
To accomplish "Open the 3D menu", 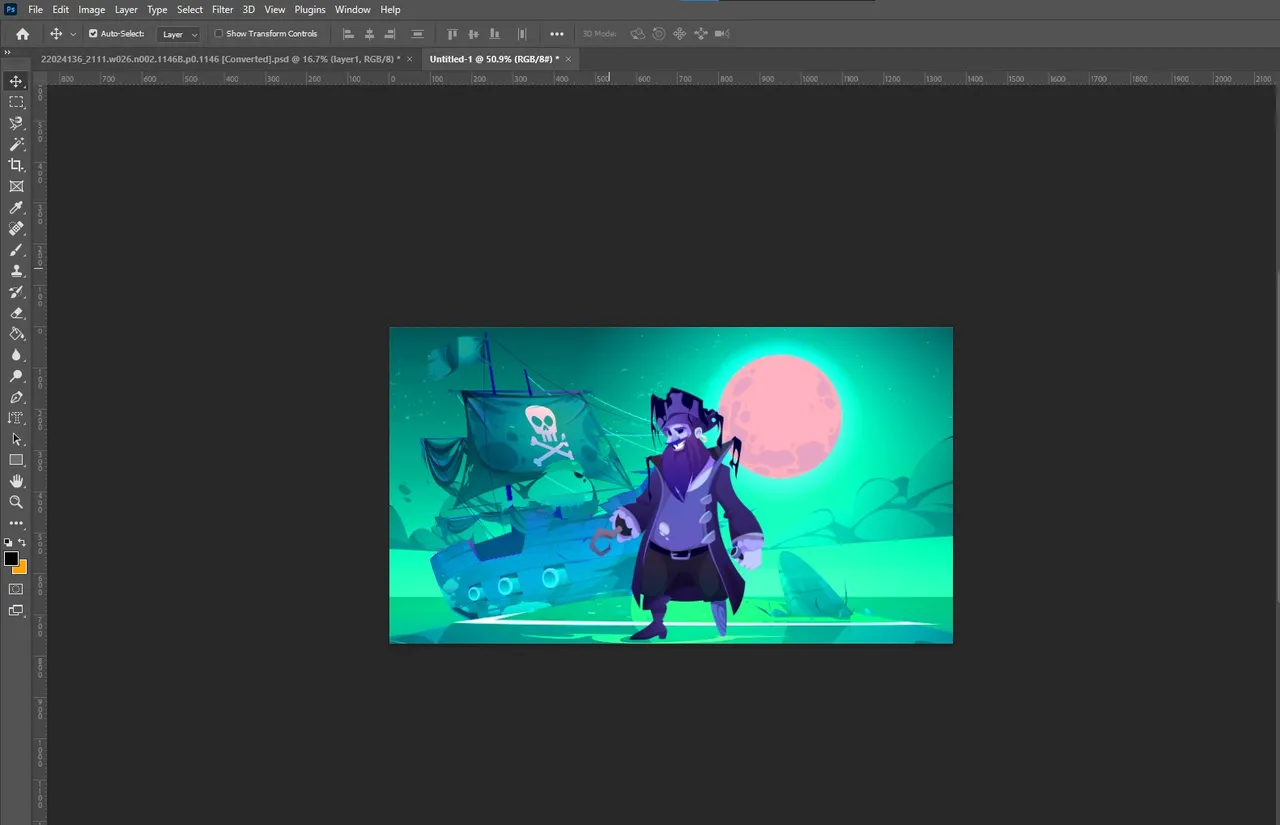I will pyautogui.click(x=249, y=9).
